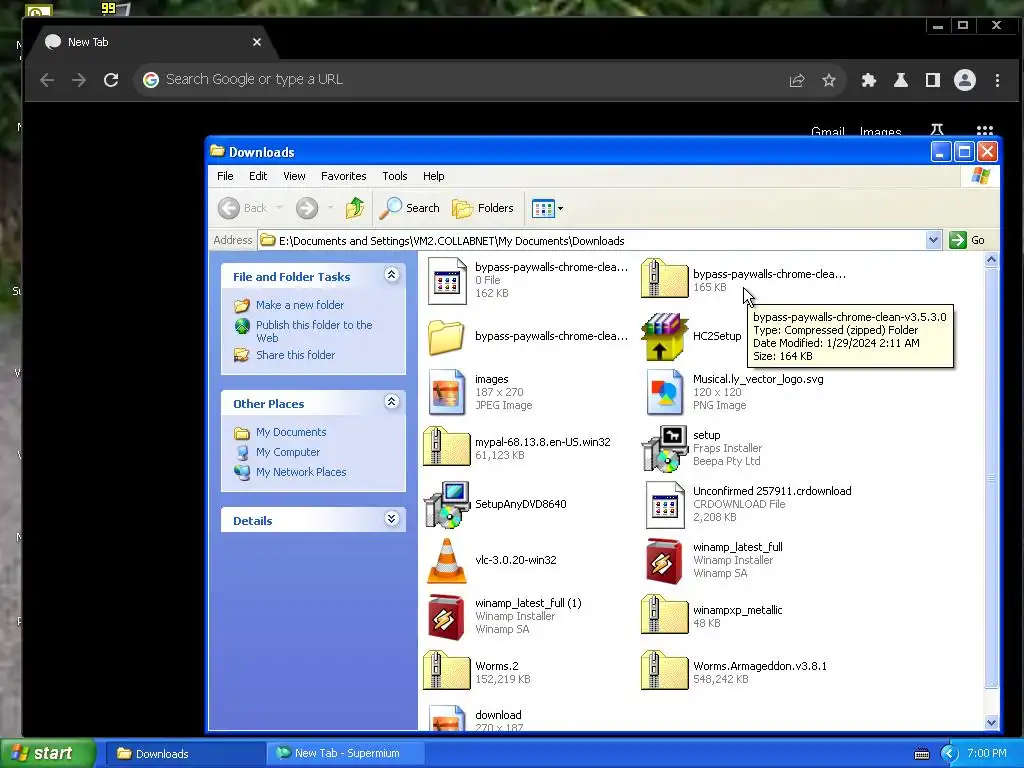Open the Extensions puzzle icon in Supermium
1024x768 pixels.
869,80
